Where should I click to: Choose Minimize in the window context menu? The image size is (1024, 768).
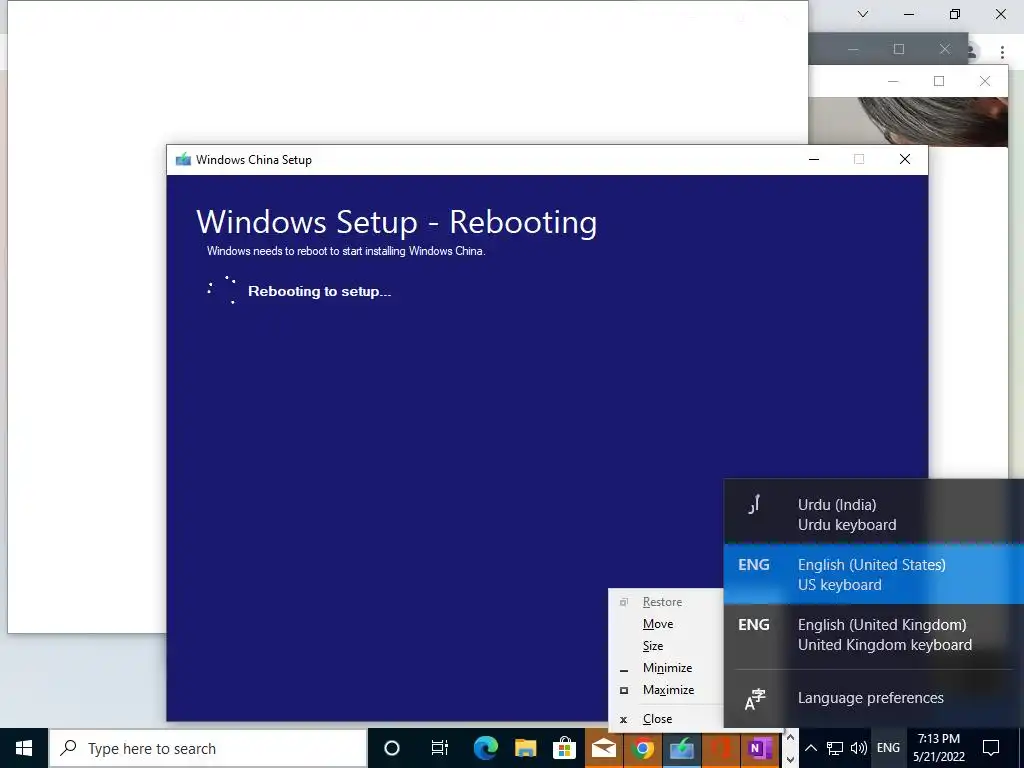click(x=666, y=667)
